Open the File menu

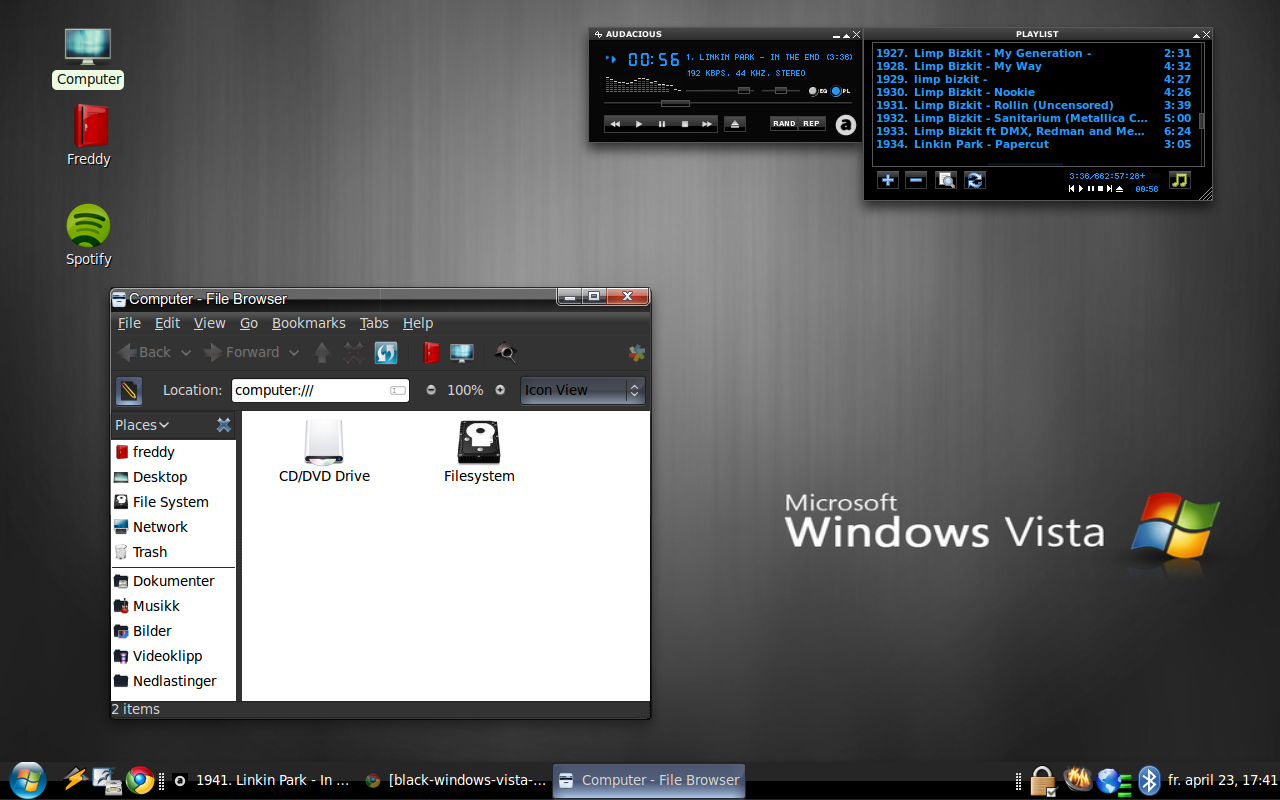(x=129, y=323)
